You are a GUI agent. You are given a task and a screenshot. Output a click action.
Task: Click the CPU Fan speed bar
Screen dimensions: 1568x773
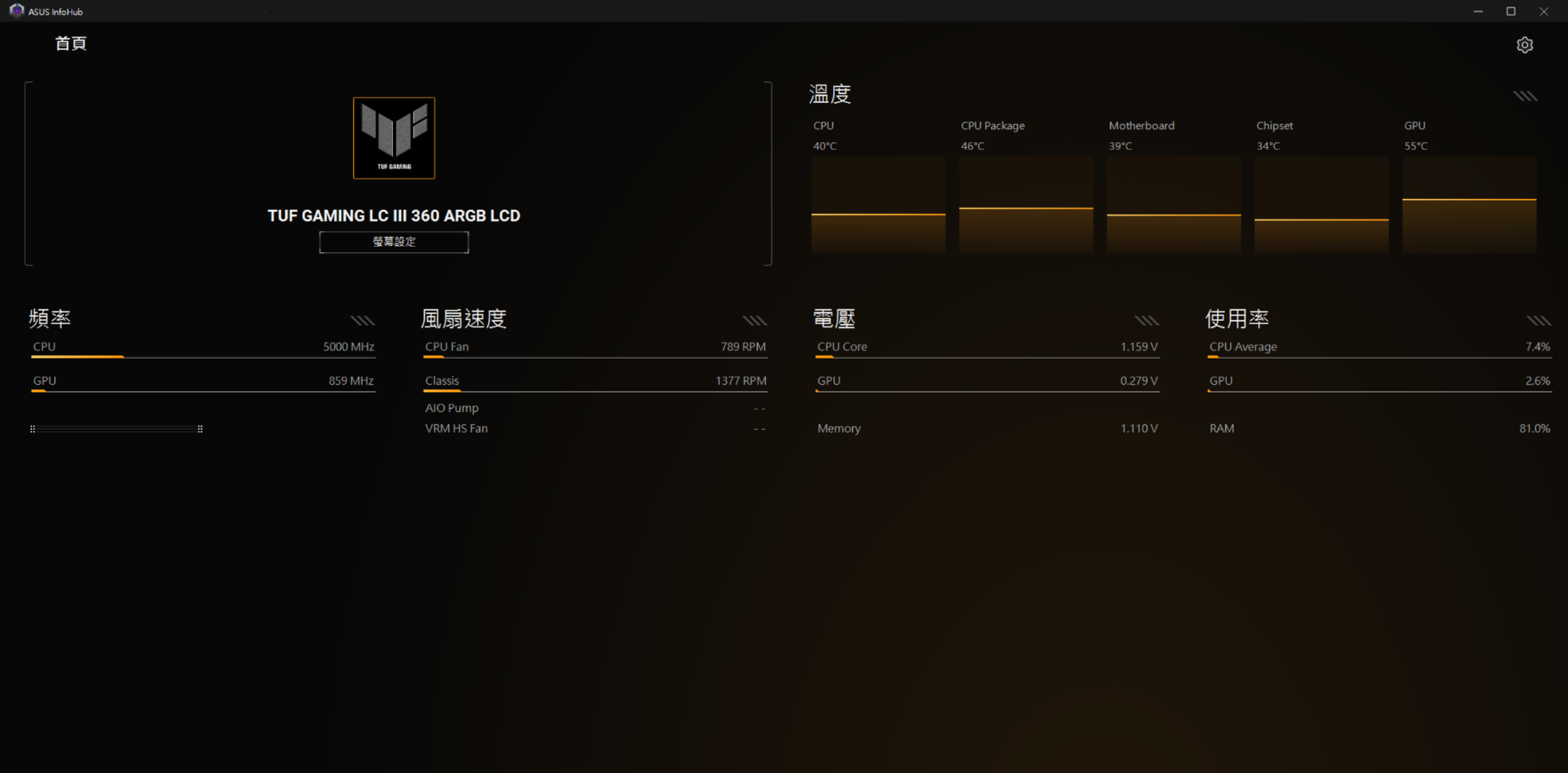596,356
